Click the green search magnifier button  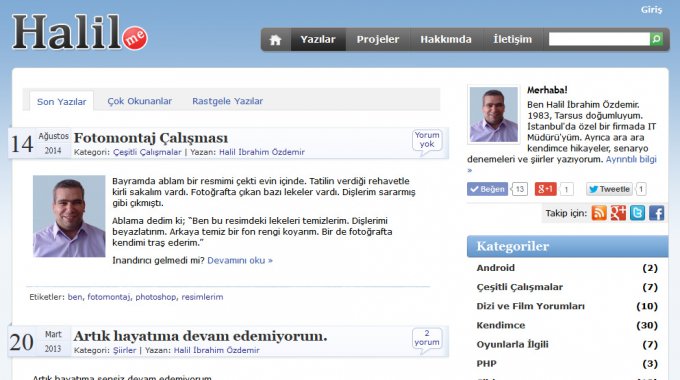click(656, 39)
